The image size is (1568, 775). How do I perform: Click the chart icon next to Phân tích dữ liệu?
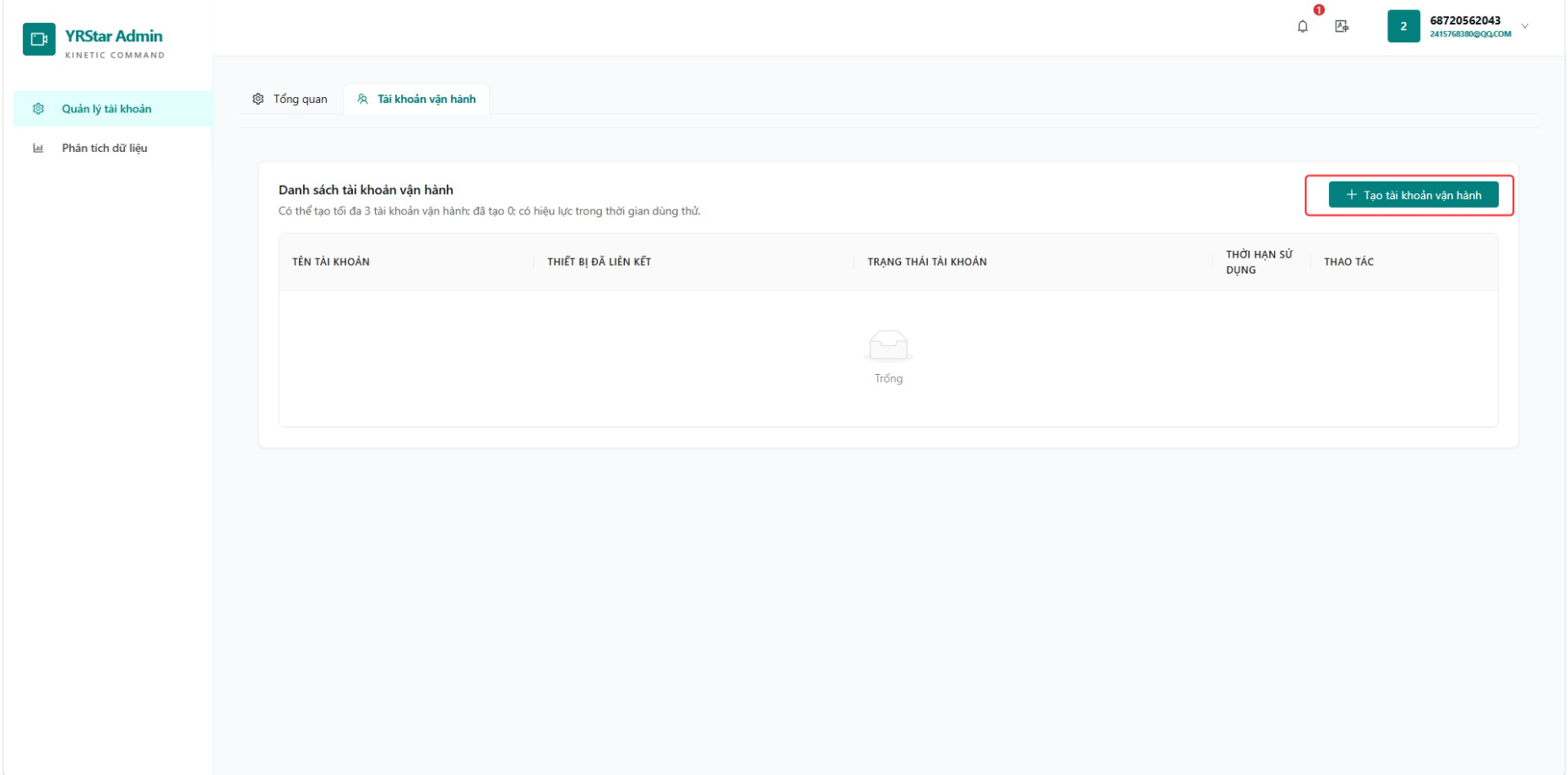(38, 148)
